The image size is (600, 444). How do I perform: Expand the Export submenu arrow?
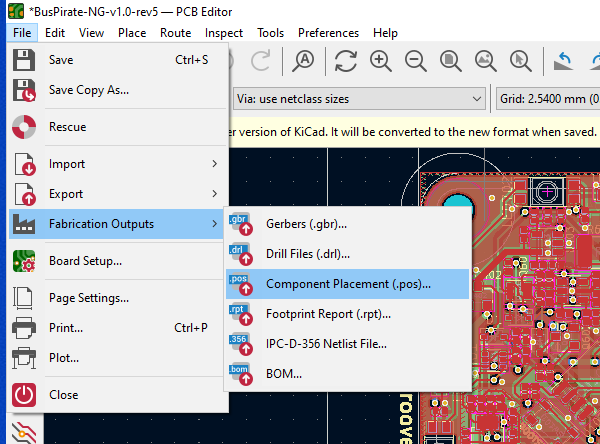coord(215,194)
